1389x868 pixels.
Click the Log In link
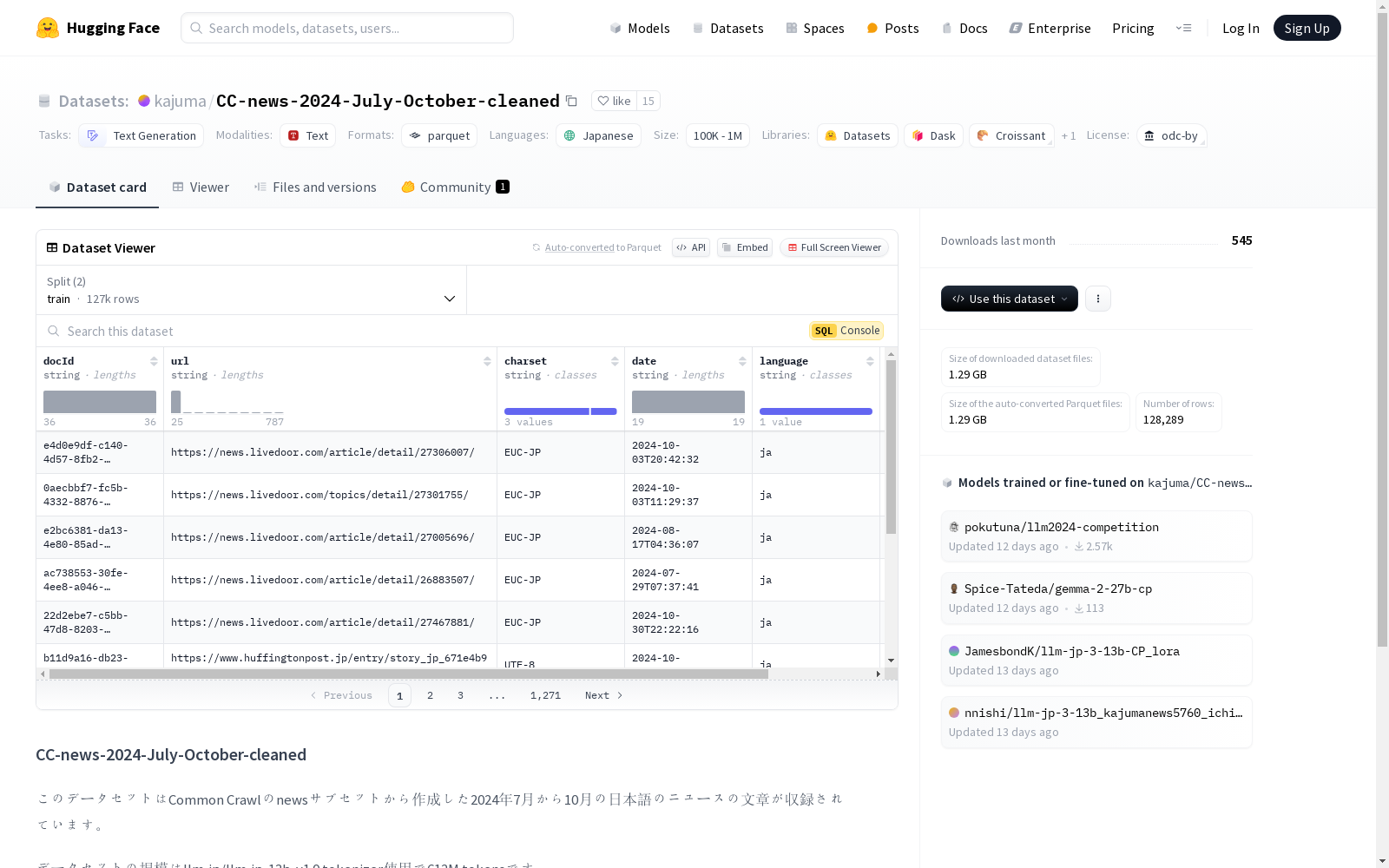[1241, 28]
